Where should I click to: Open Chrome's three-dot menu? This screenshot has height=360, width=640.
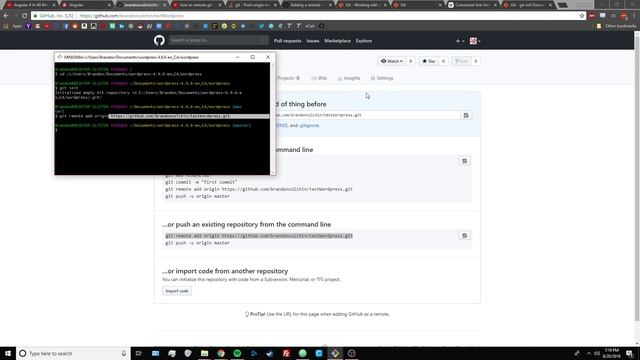click(x=634, y=16)
